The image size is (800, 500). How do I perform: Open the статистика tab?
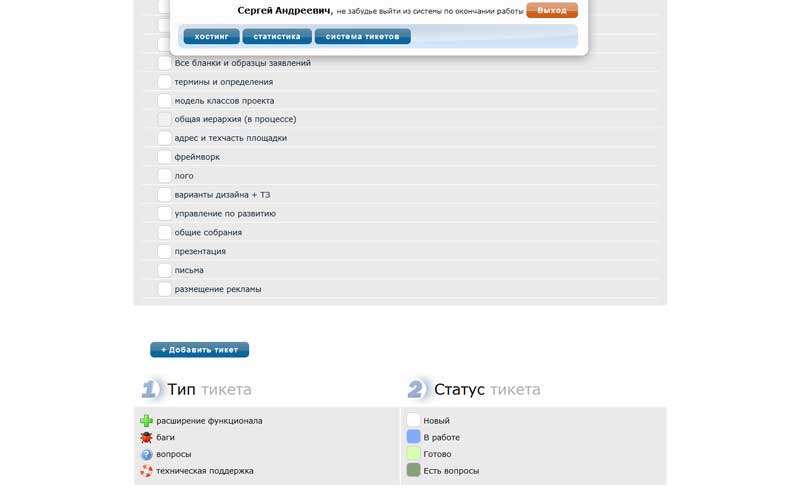(x=277, y=36)
